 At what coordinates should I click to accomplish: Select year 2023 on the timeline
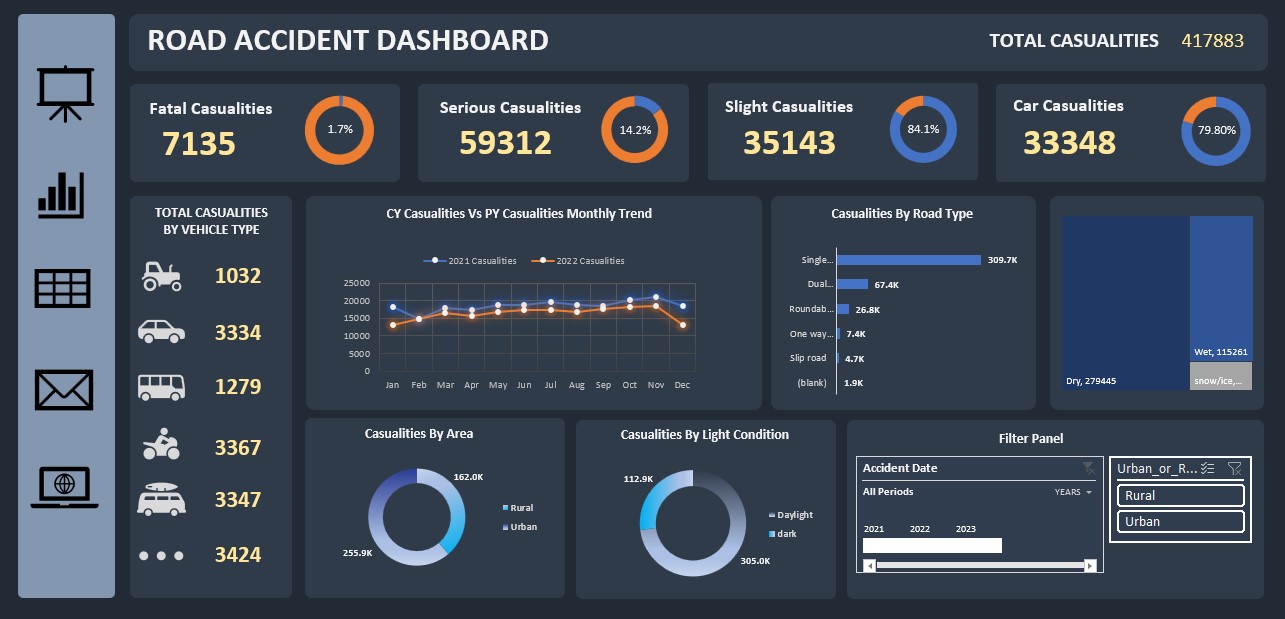coord(966,529)
